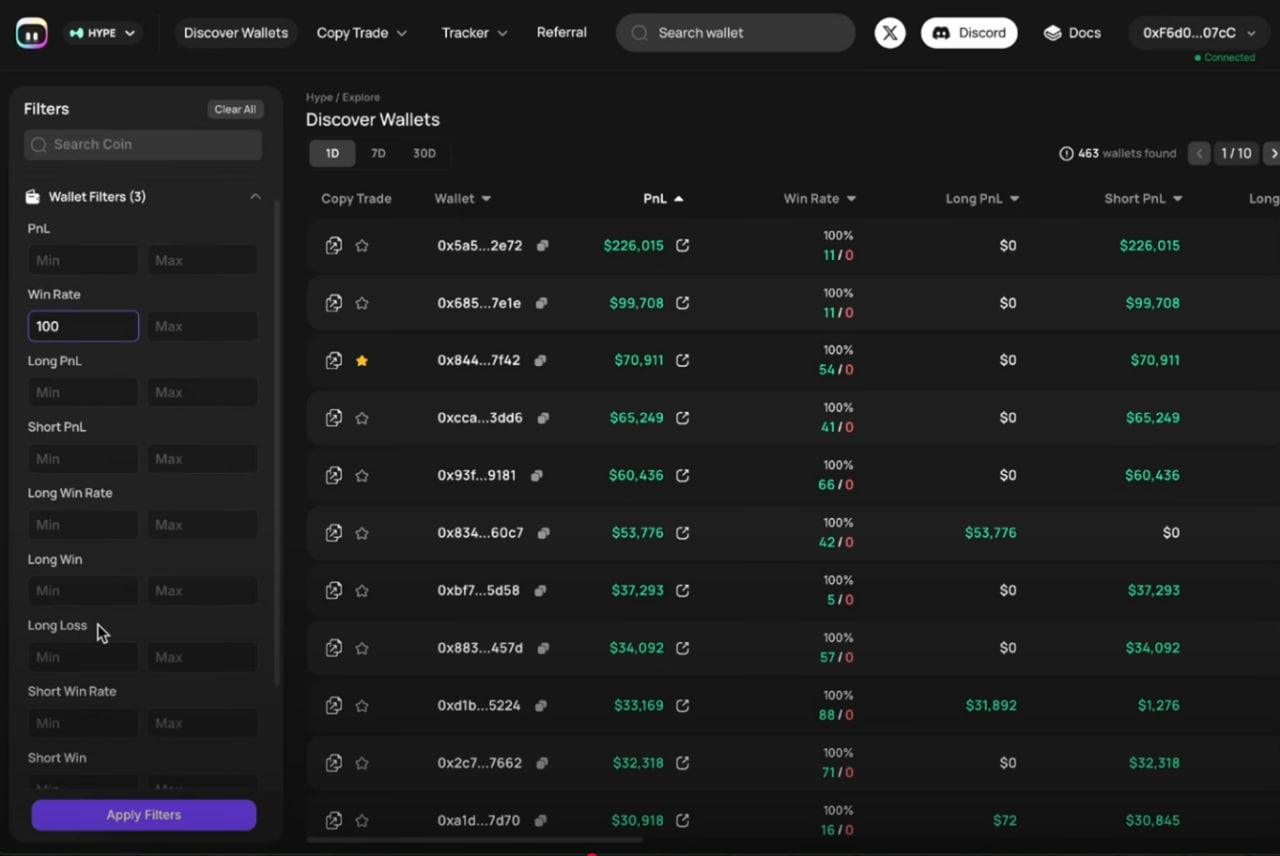Expand the Copy Trade menu

pyautogui.click(x=361, y=33)
